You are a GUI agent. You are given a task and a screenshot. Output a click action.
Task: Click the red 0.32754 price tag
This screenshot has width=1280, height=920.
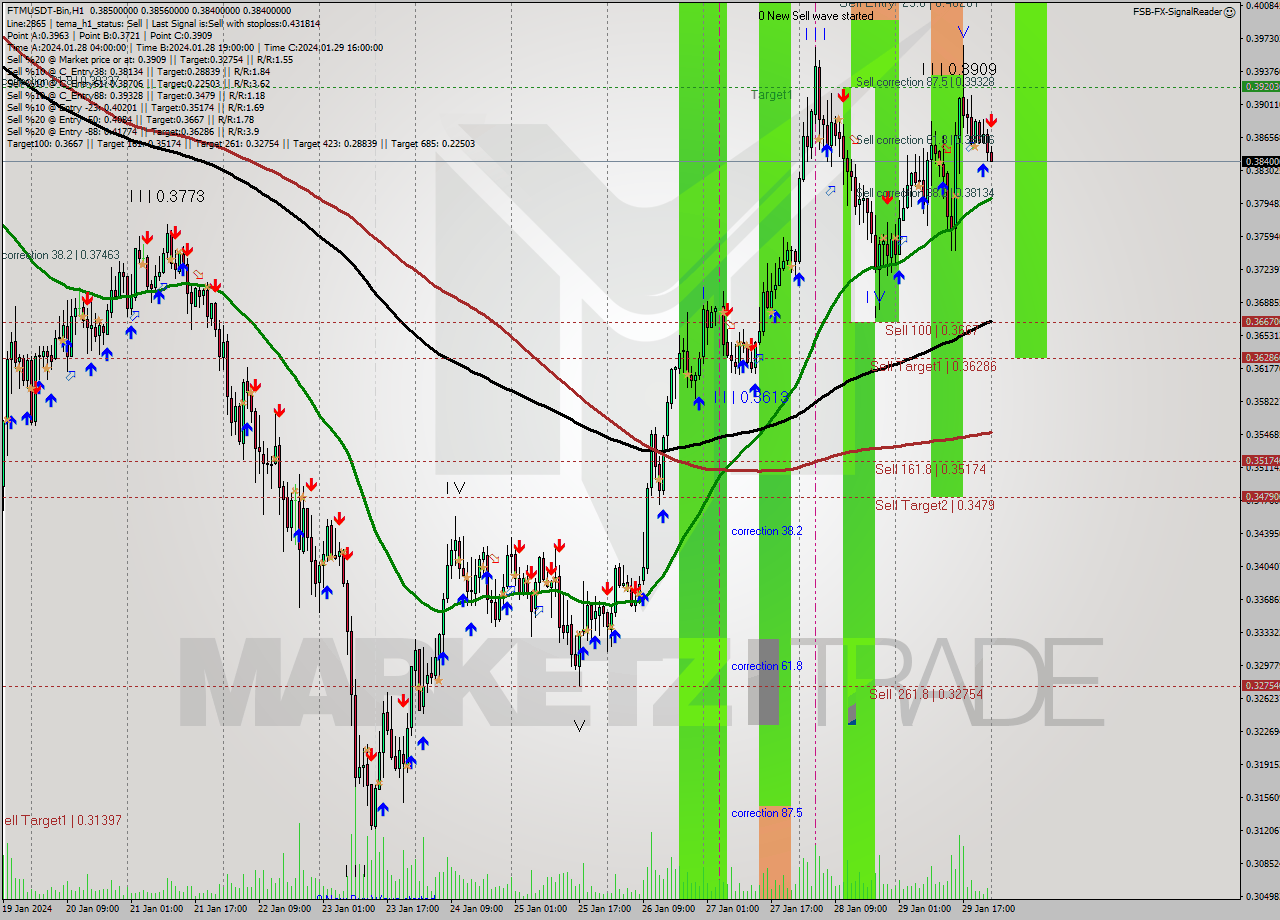pos(1260,685)
